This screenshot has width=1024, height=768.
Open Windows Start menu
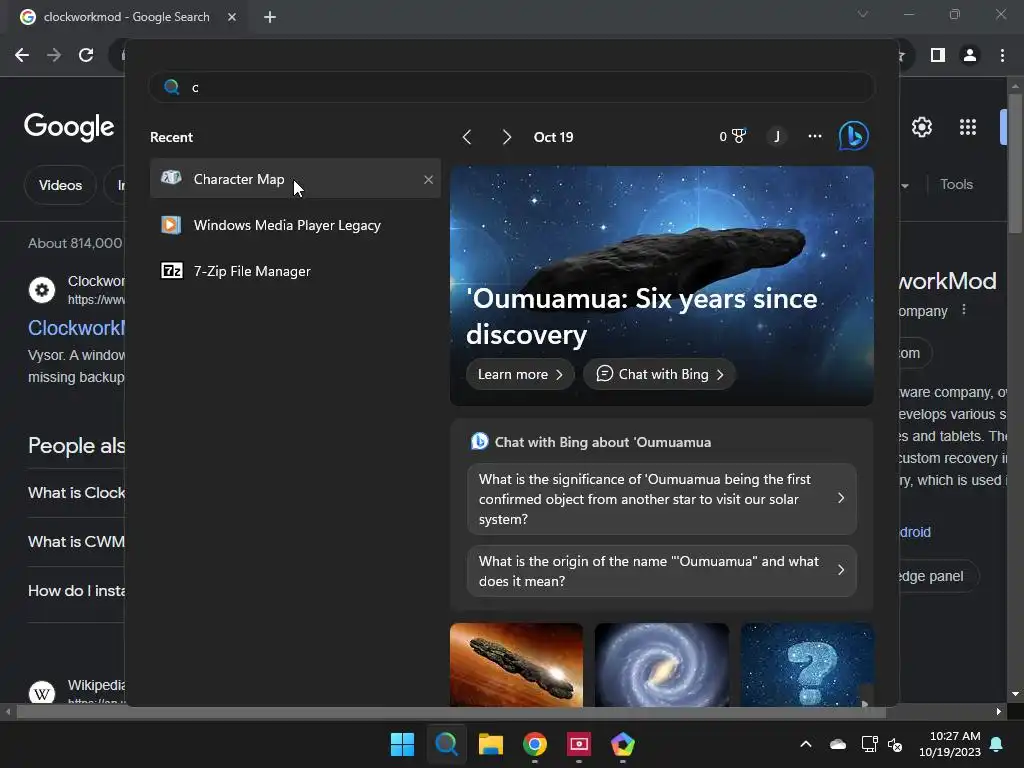(x=402, y=744)
